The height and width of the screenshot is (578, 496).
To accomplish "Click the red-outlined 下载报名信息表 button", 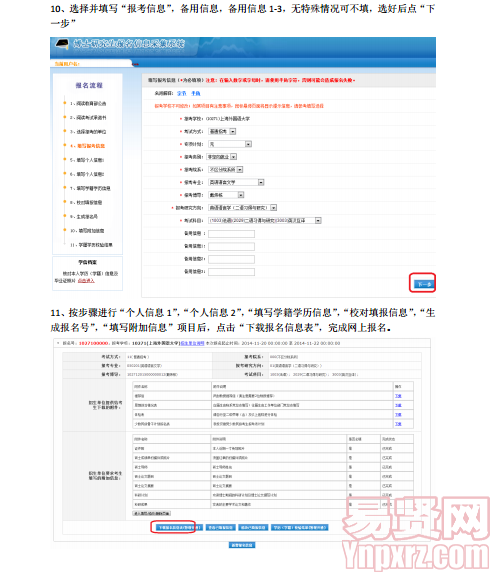I will tap(178, 527).
